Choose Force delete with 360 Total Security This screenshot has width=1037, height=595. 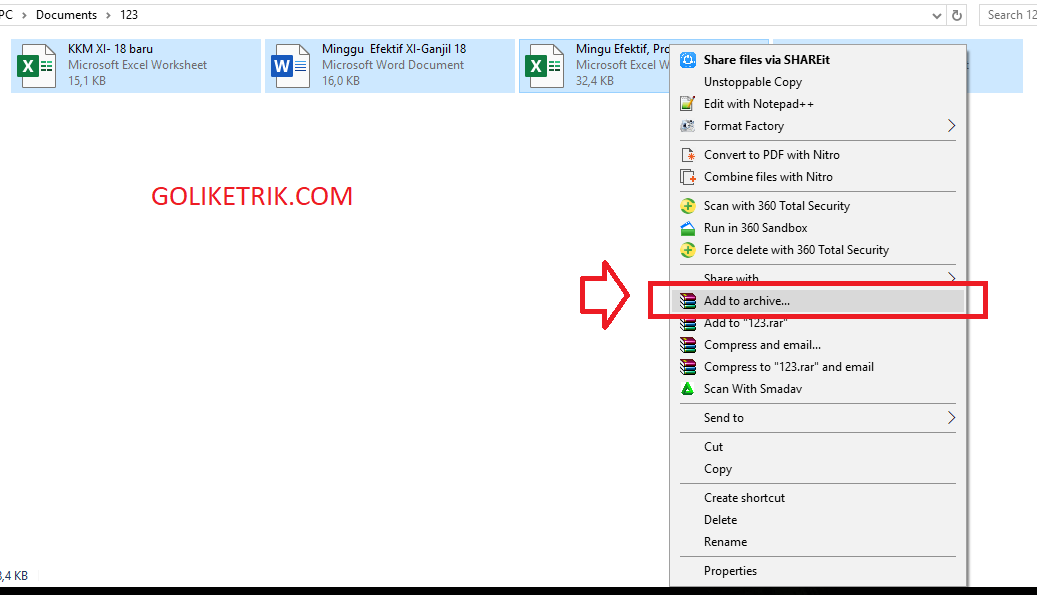(817, 250)
